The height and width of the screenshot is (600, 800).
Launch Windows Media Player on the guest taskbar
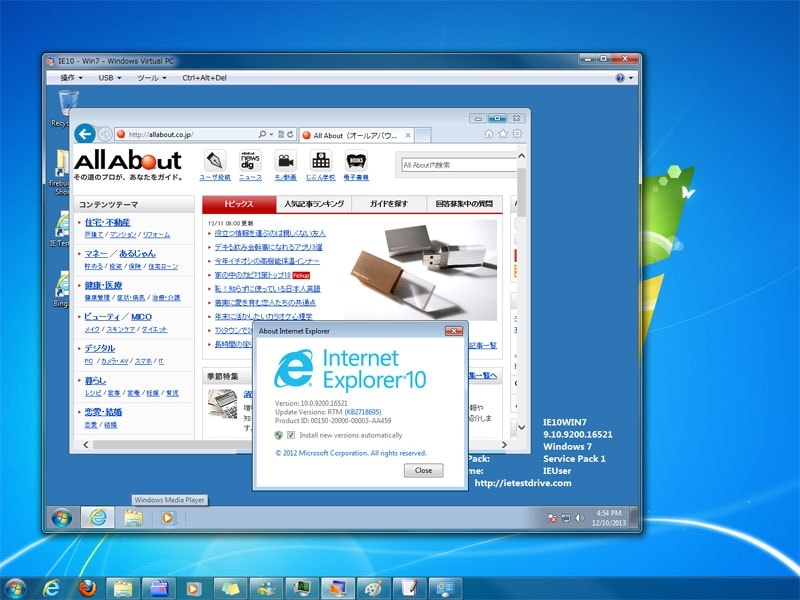tap(167, 518)
